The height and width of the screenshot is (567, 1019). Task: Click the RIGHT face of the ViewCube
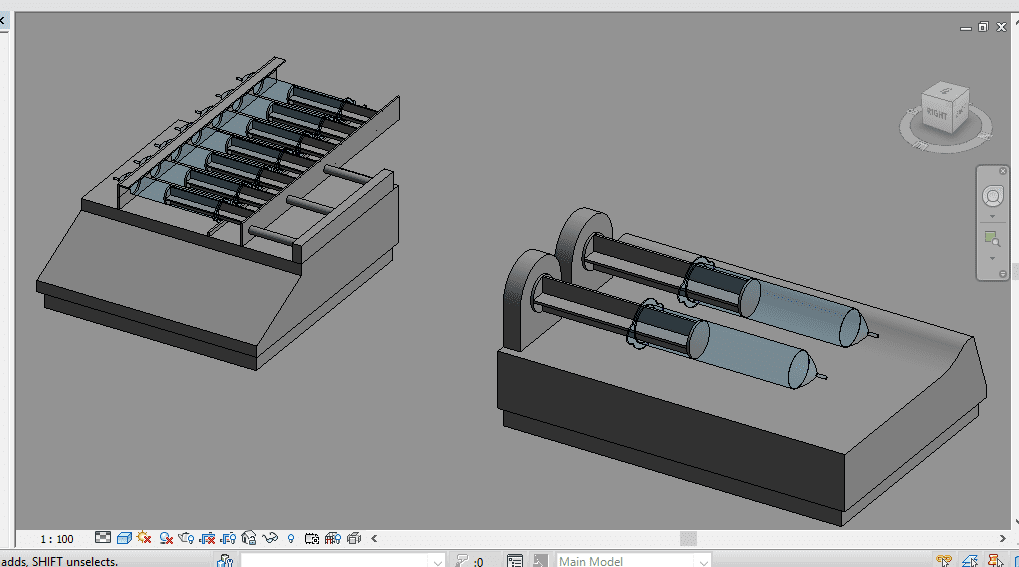coord(936,114)
